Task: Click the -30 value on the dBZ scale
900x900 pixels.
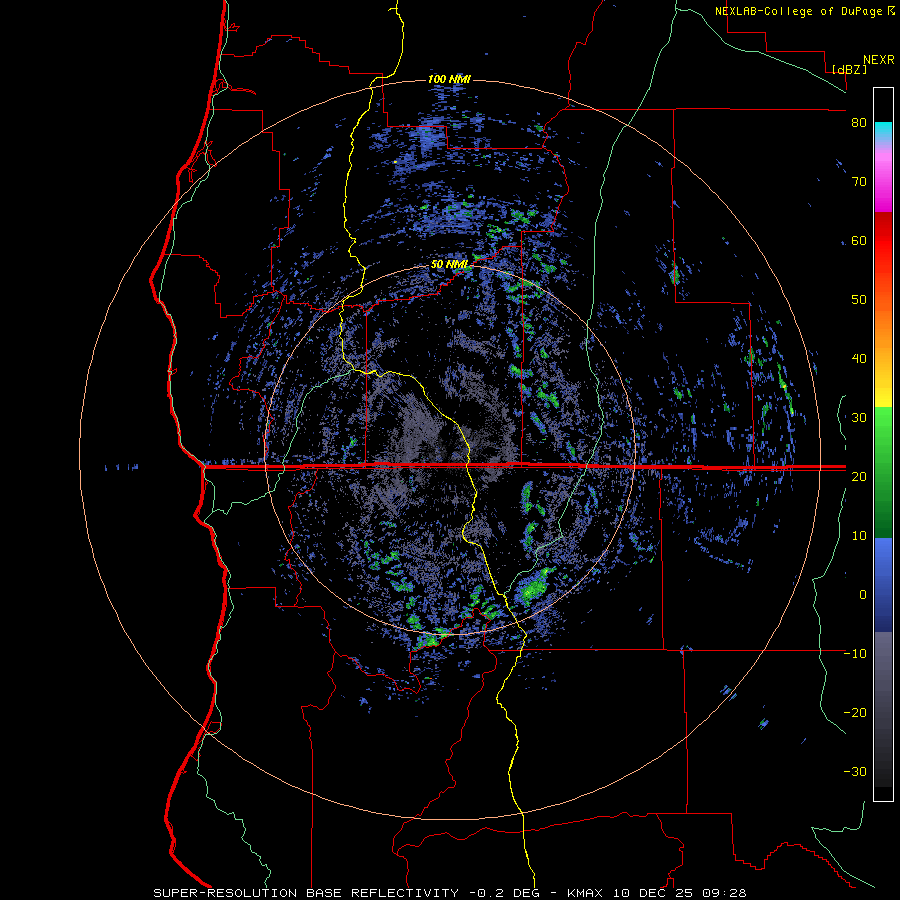Action: coord(855,771)
